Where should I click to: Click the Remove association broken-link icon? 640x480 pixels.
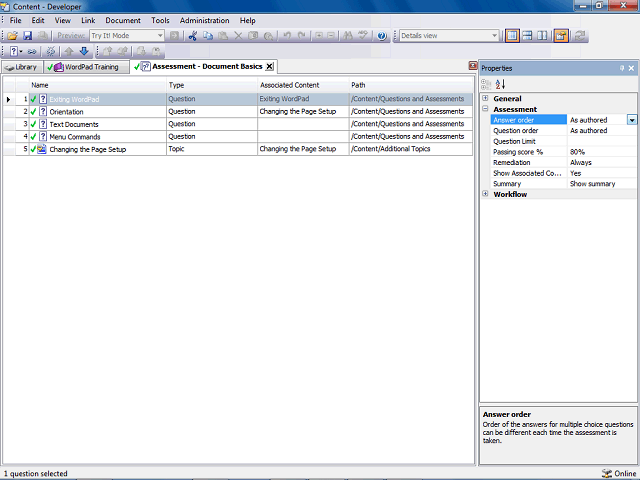coord(51,51)
